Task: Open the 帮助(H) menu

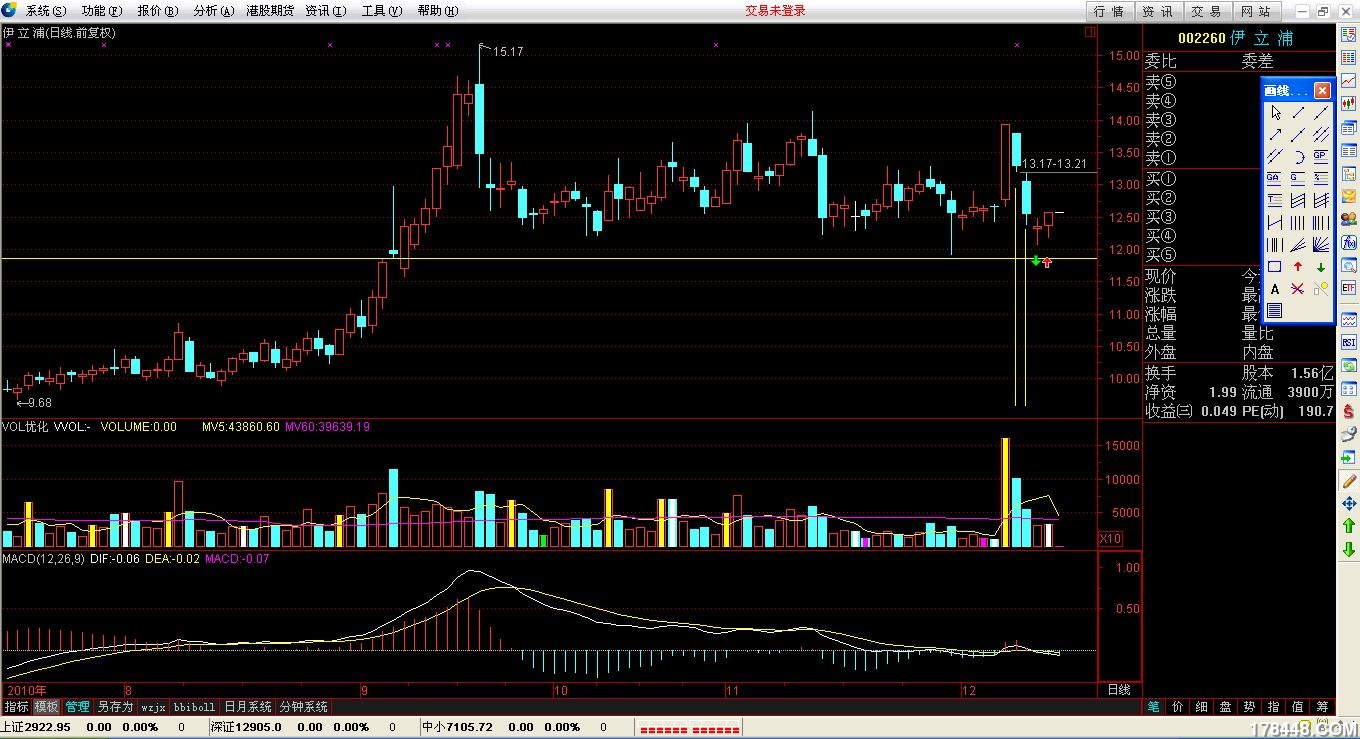Action: [438, 11]
